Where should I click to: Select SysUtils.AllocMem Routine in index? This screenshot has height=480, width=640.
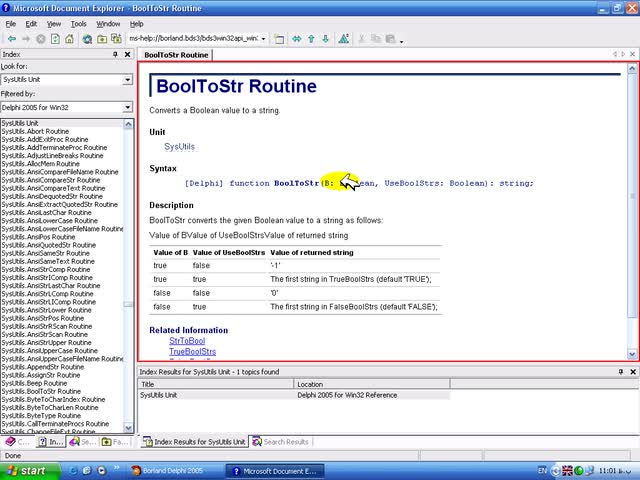coord(40,164)
